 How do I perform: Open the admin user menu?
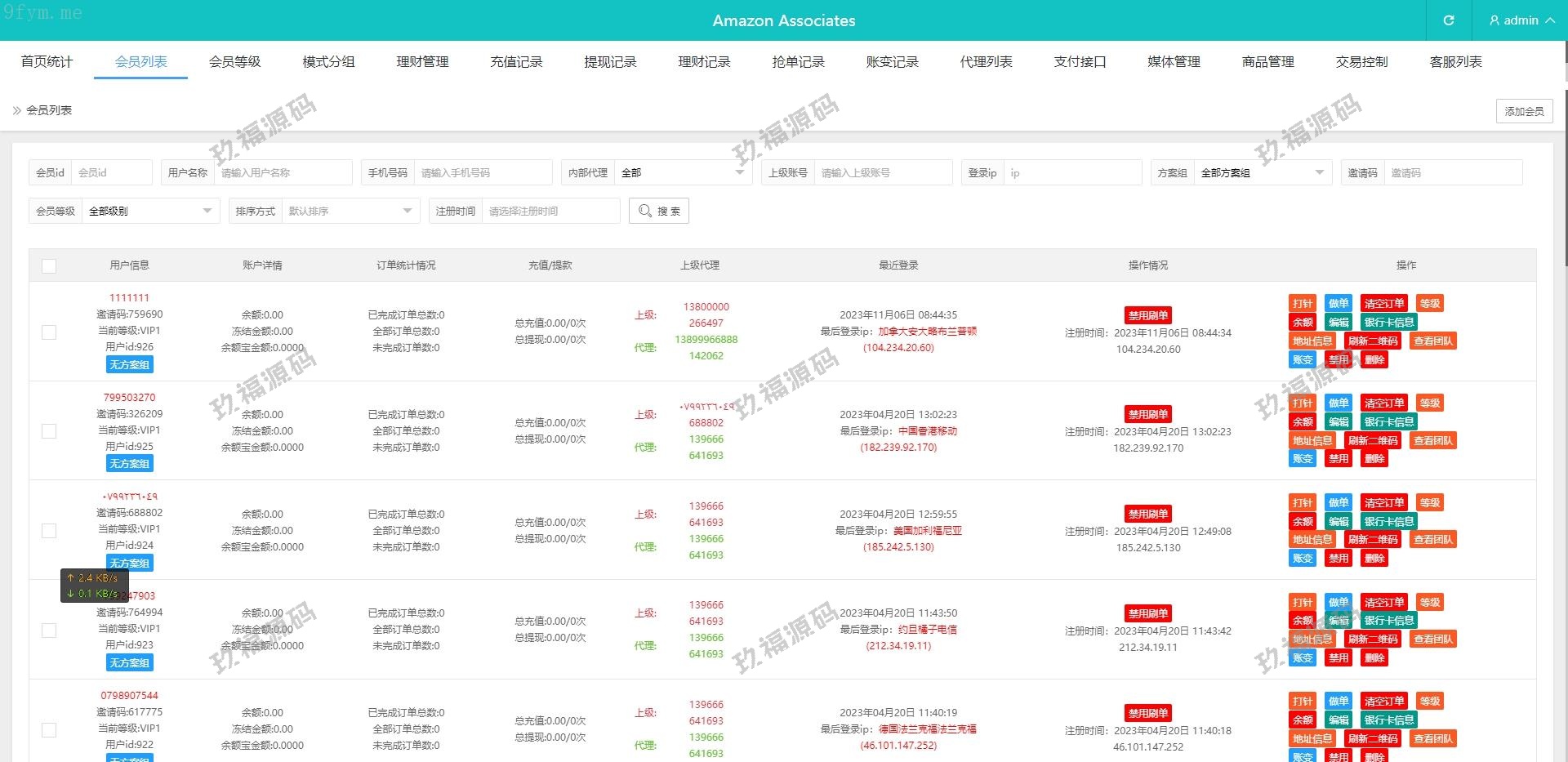click(1521, 20)
